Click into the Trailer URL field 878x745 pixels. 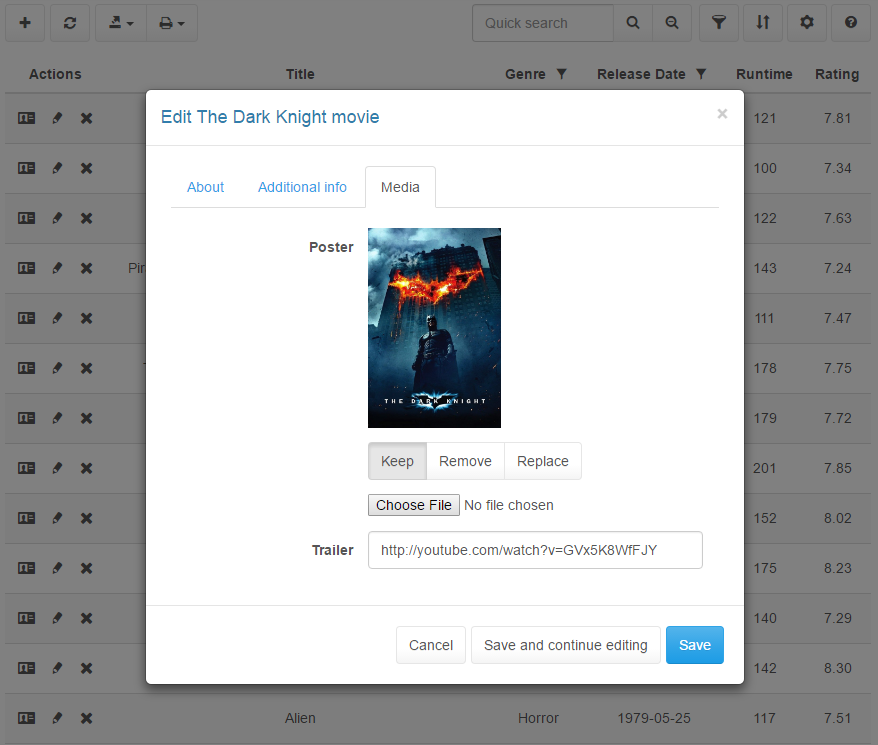[x=535, y=549]
